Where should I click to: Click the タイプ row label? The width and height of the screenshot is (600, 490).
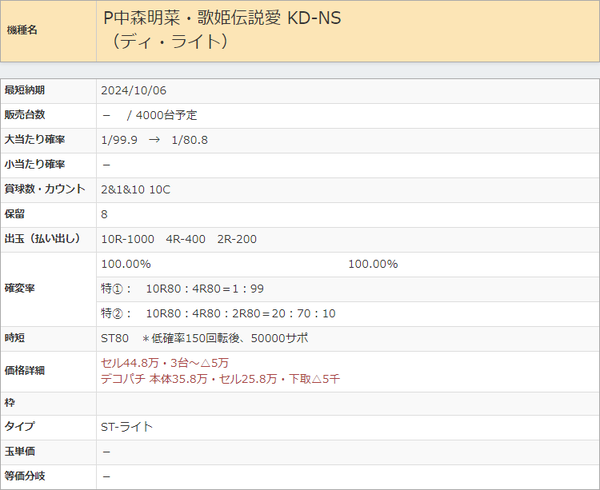(19, 426)
